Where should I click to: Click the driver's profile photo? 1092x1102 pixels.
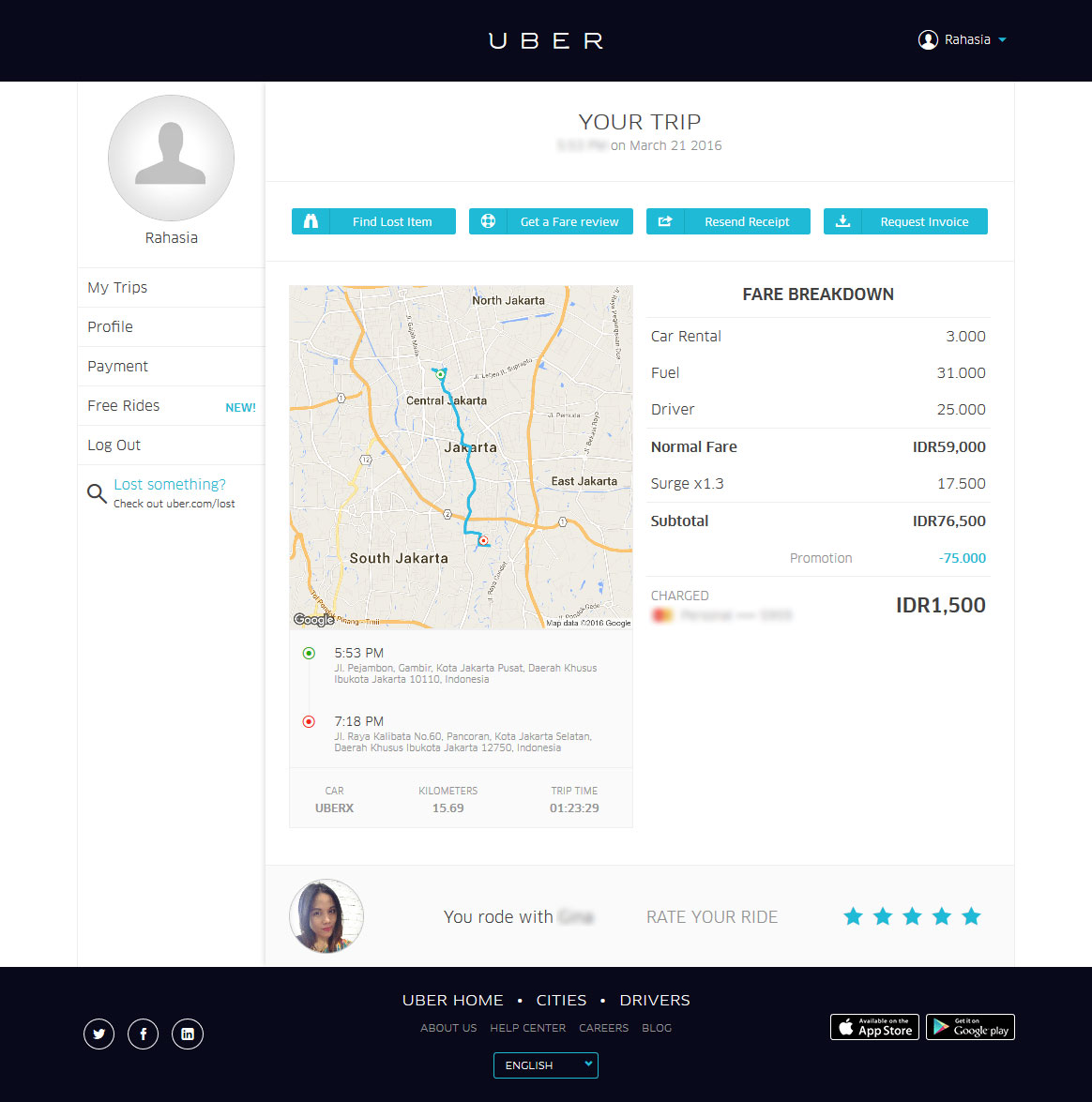(326, 915)
